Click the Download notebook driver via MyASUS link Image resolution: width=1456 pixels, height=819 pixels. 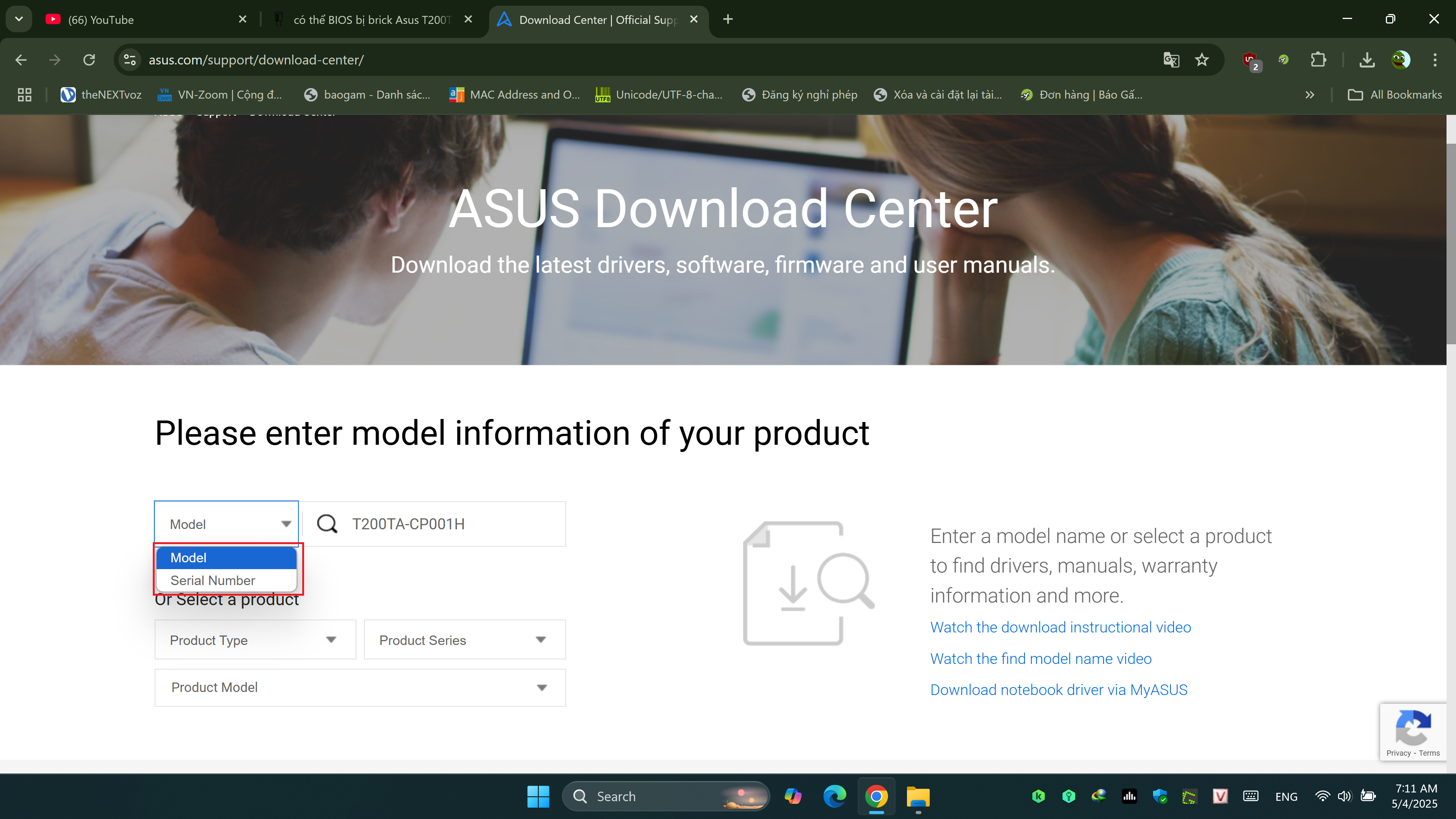pyautogui.click(x=1059, y=690)
